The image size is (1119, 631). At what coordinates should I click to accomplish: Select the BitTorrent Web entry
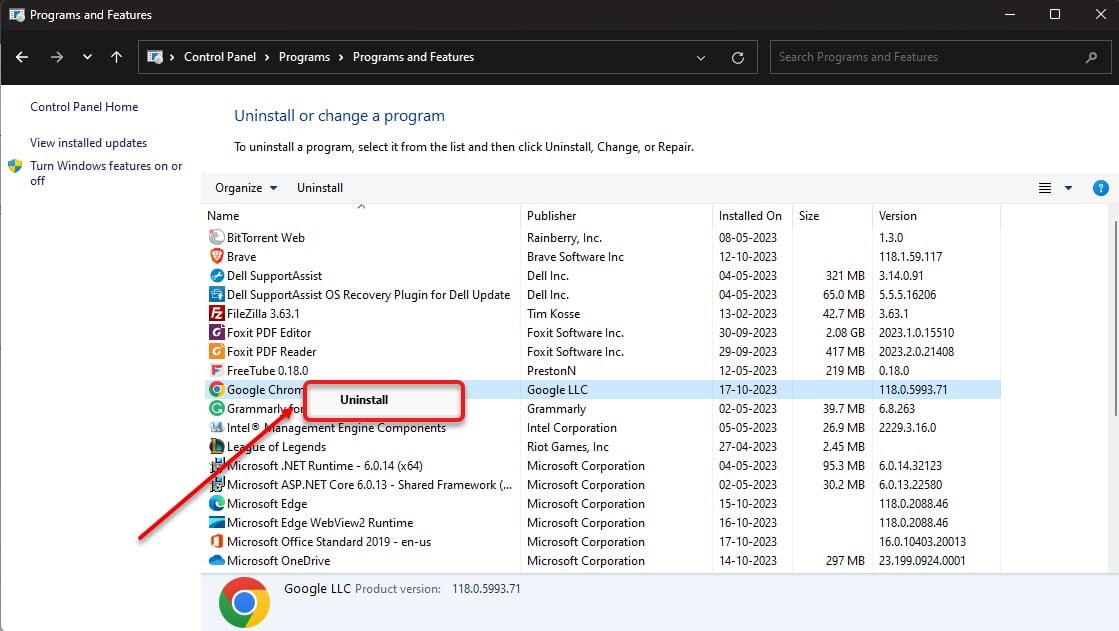(x=265, y=238)
